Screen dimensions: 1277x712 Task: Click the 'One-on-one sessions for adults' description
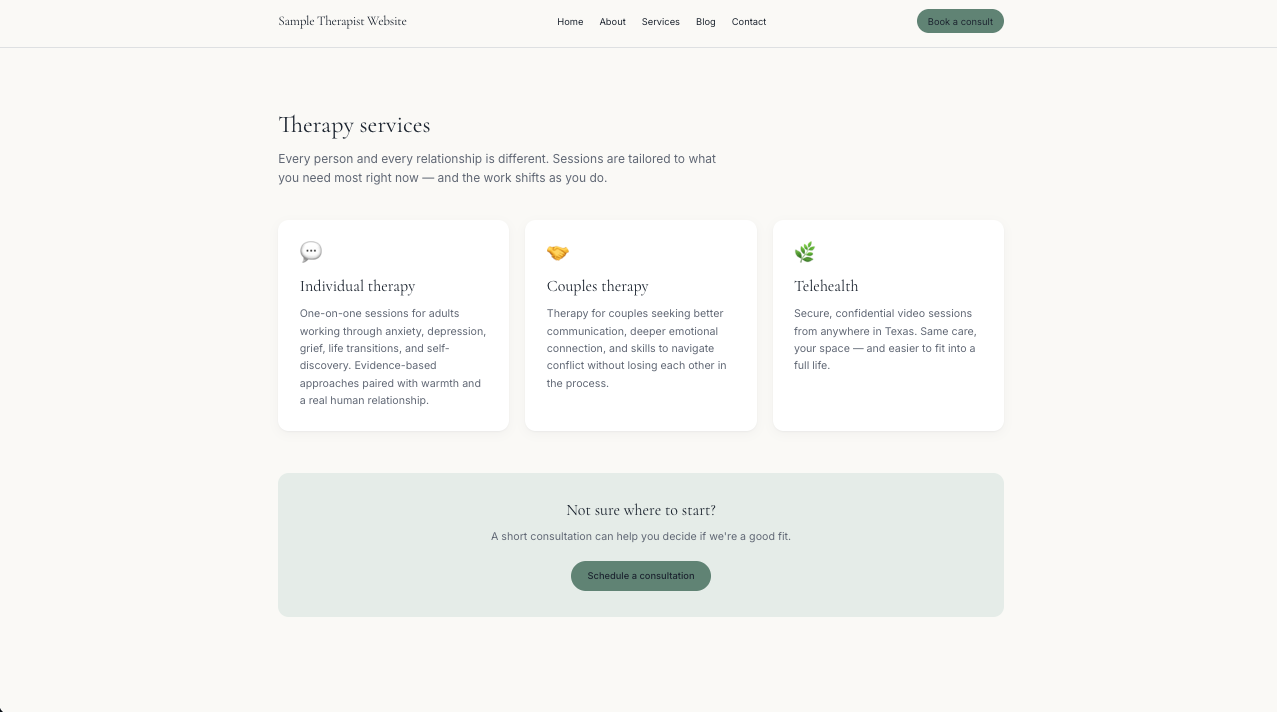pos(393,357)
